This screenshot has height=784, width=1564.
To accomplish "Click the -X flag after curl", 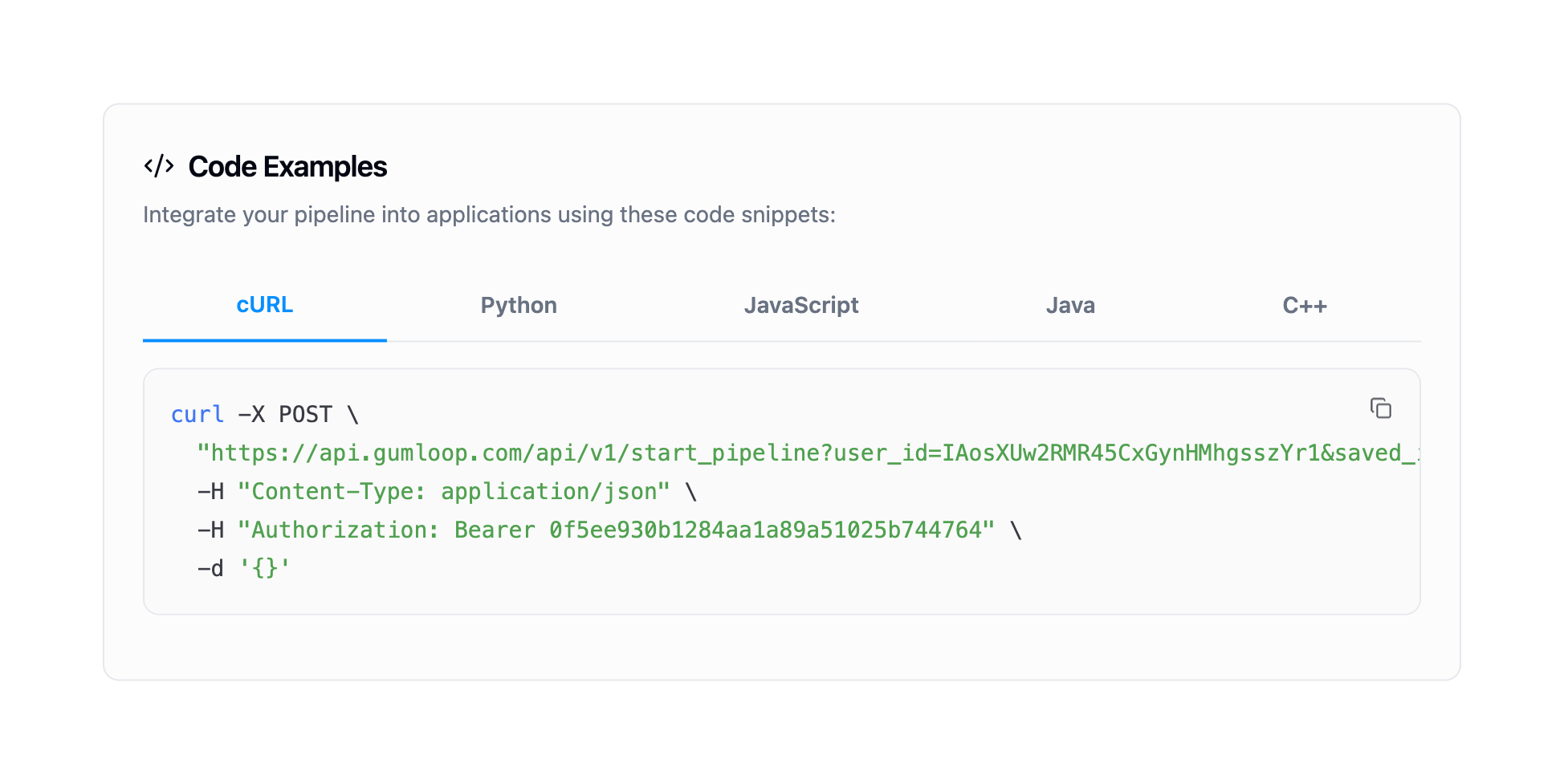I will [x=251, y=415].
